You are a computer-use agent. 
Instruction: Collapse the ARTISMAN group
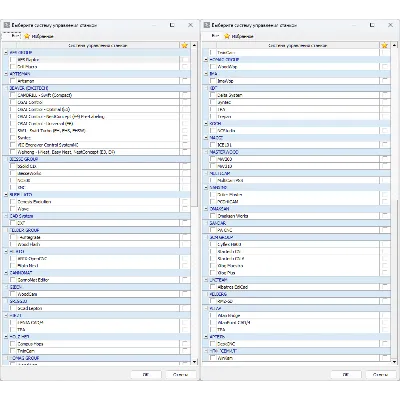[6, 74]
